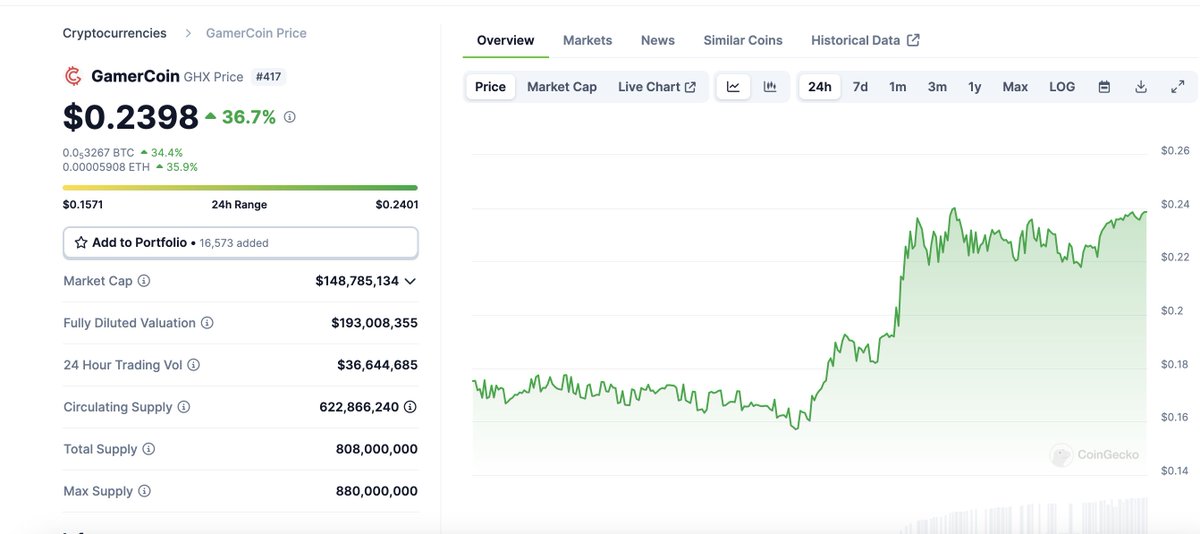Click the $0.2401 range high value
This screenshot has height=534, width=1200.
pos(397,204)
